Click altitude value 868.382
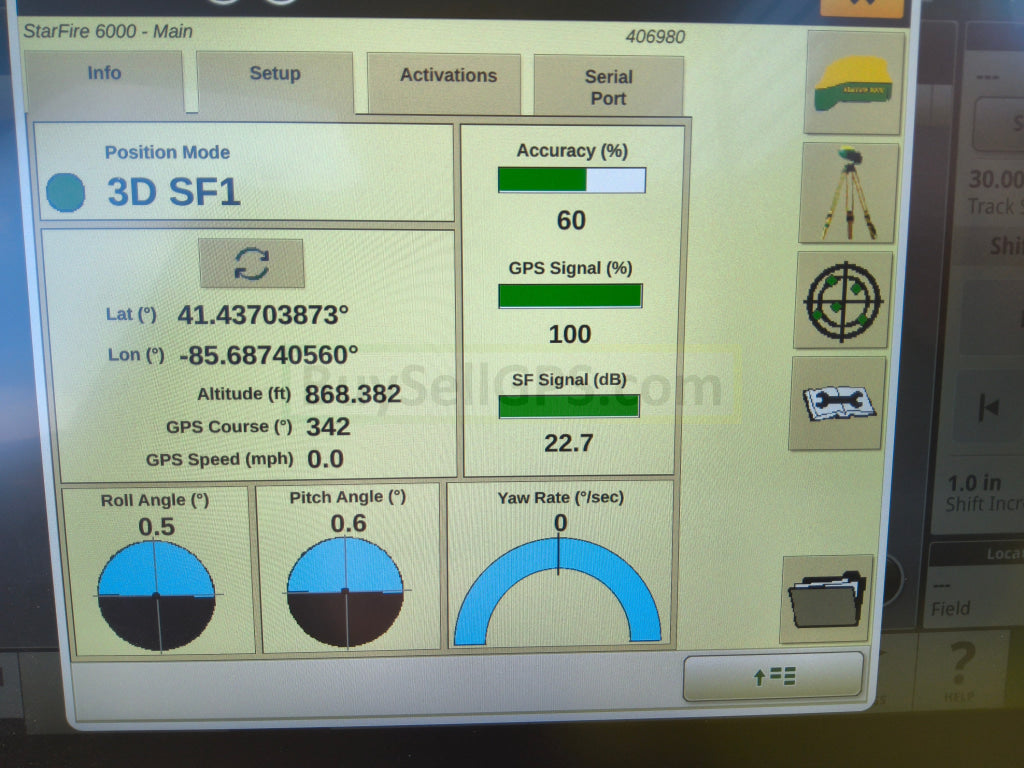Viewport: 1024px width, 768px height. [353, 394]
